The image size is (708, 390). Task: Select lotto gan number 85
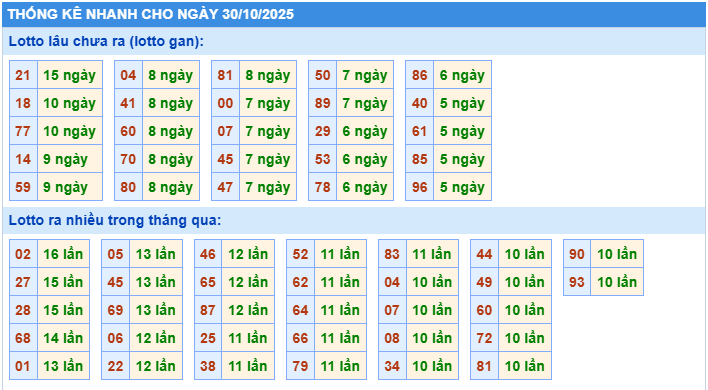419,159
